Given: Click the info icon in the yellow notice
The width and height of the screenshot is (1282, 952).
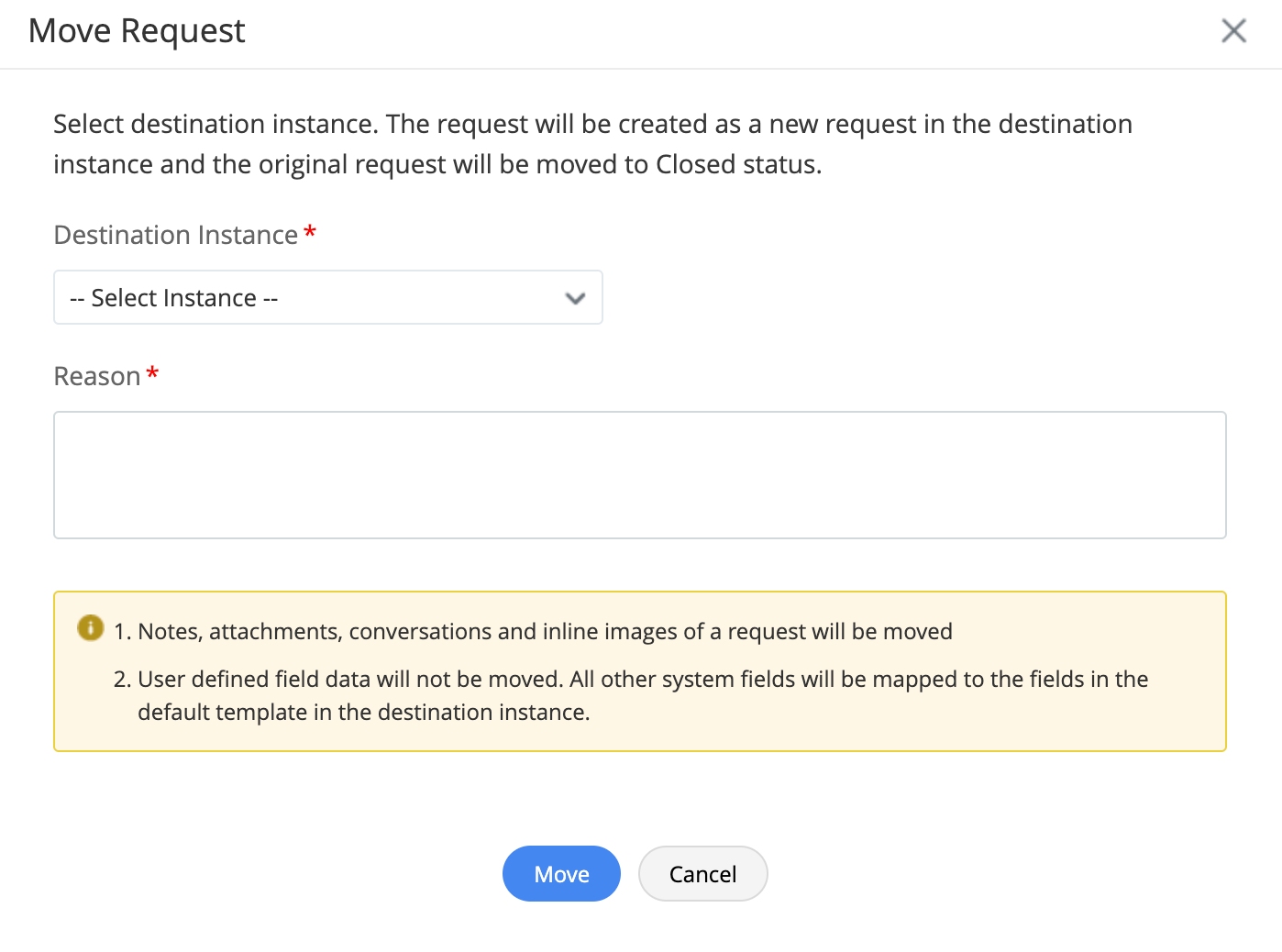Looking at the screenshot, I should click(91, 628).
